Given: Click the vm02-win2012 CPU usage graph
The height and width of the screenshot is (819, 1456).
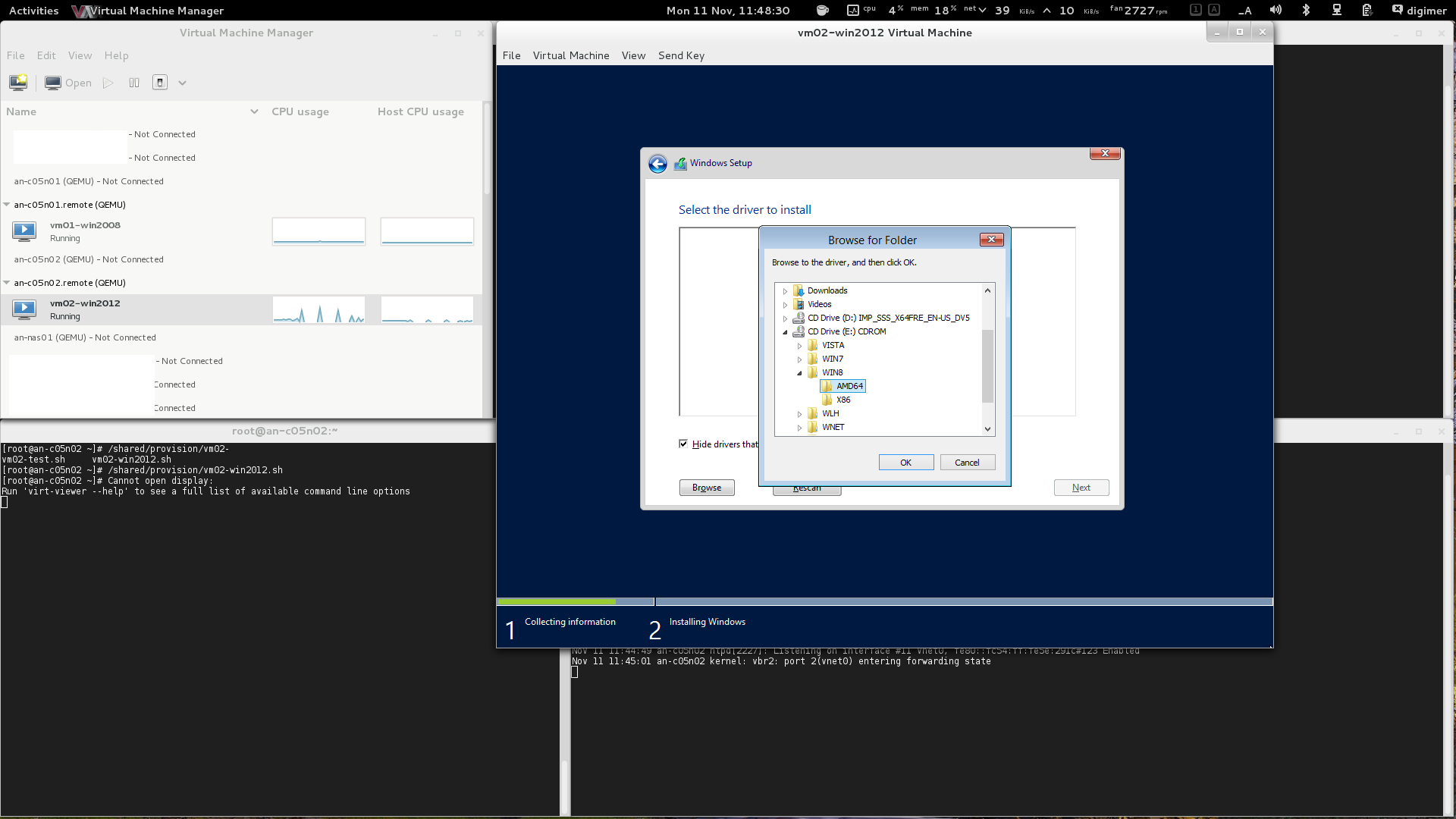Looking at the screenshot, I should pyautogui.click(x=318, y=309).
